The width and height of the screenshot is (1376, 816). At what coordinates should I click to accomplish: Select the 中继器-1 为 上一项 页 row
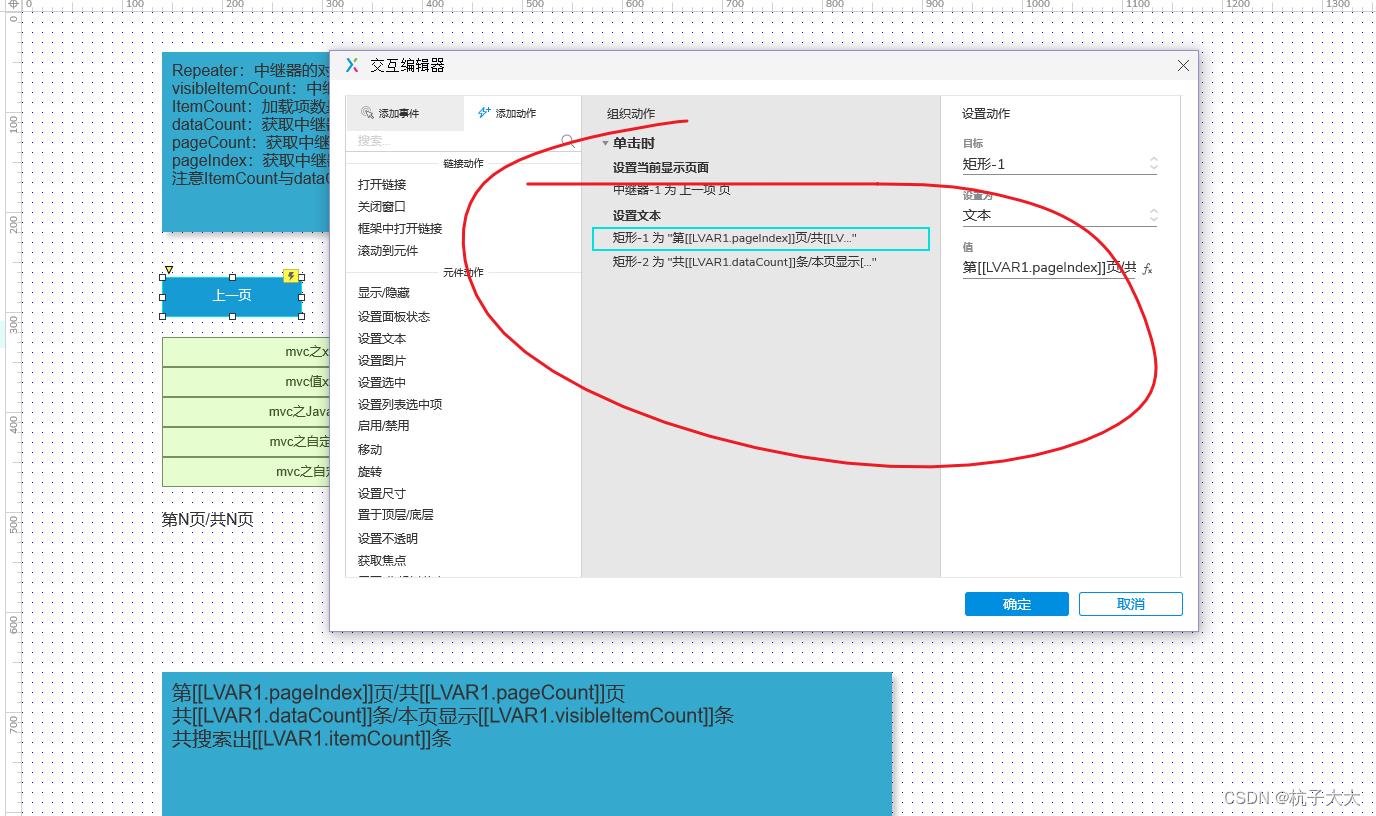click(x=671, y=190)
